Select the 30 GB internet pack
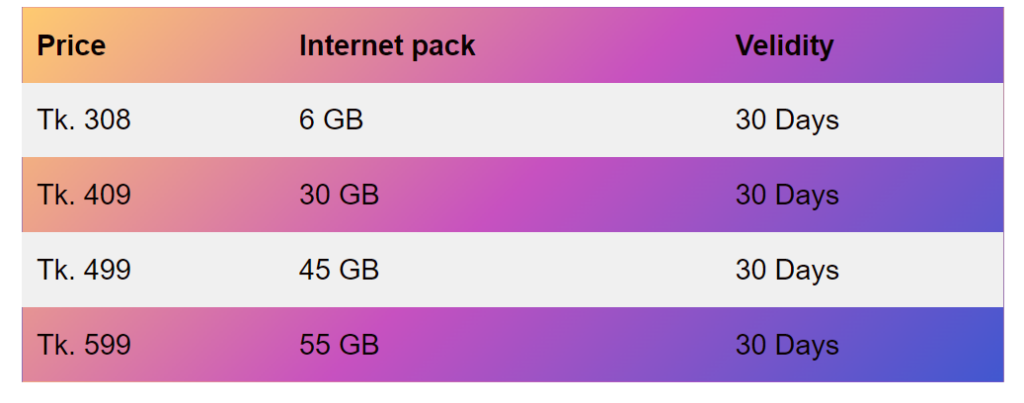The width and height of the screenshot is (1024, 403). click(339, 195)
